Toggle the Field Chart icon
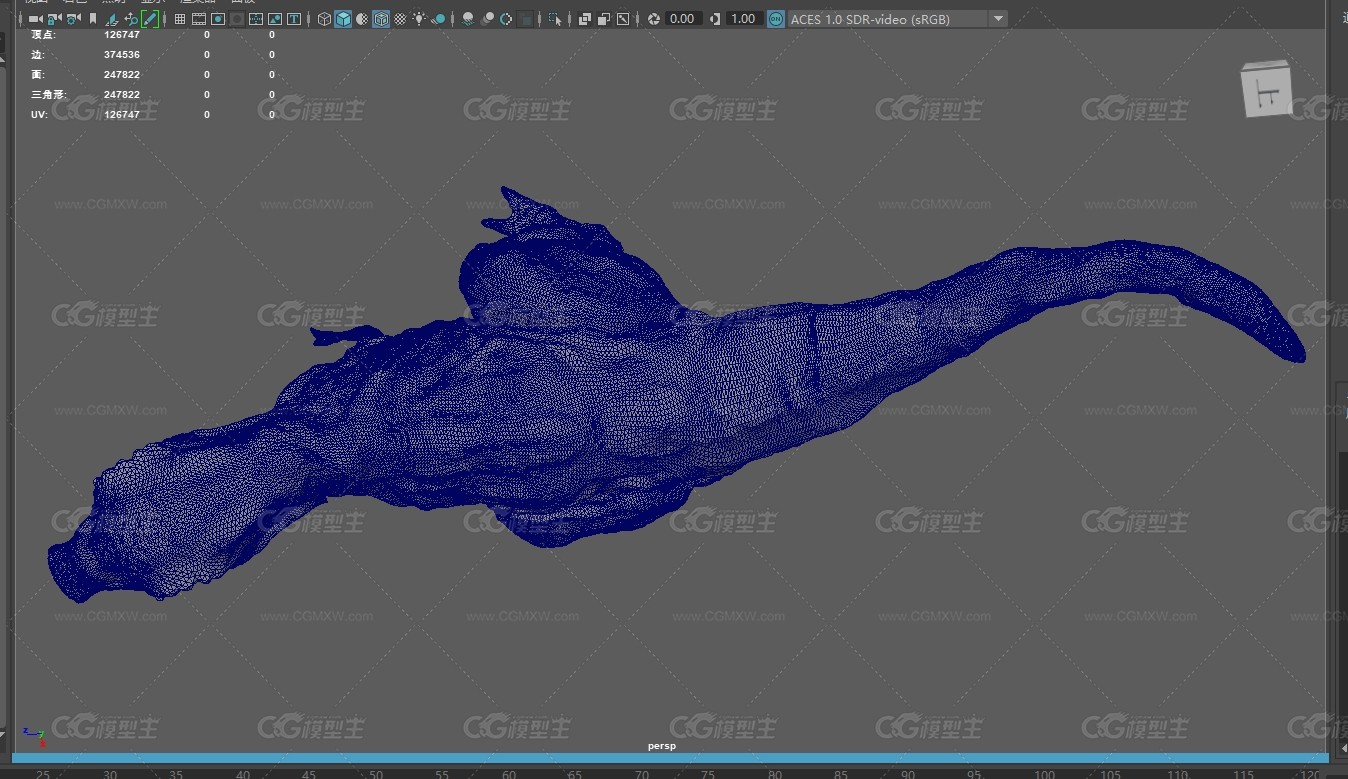Screen dimensions: 1348x779 click(x=256, y=19)
